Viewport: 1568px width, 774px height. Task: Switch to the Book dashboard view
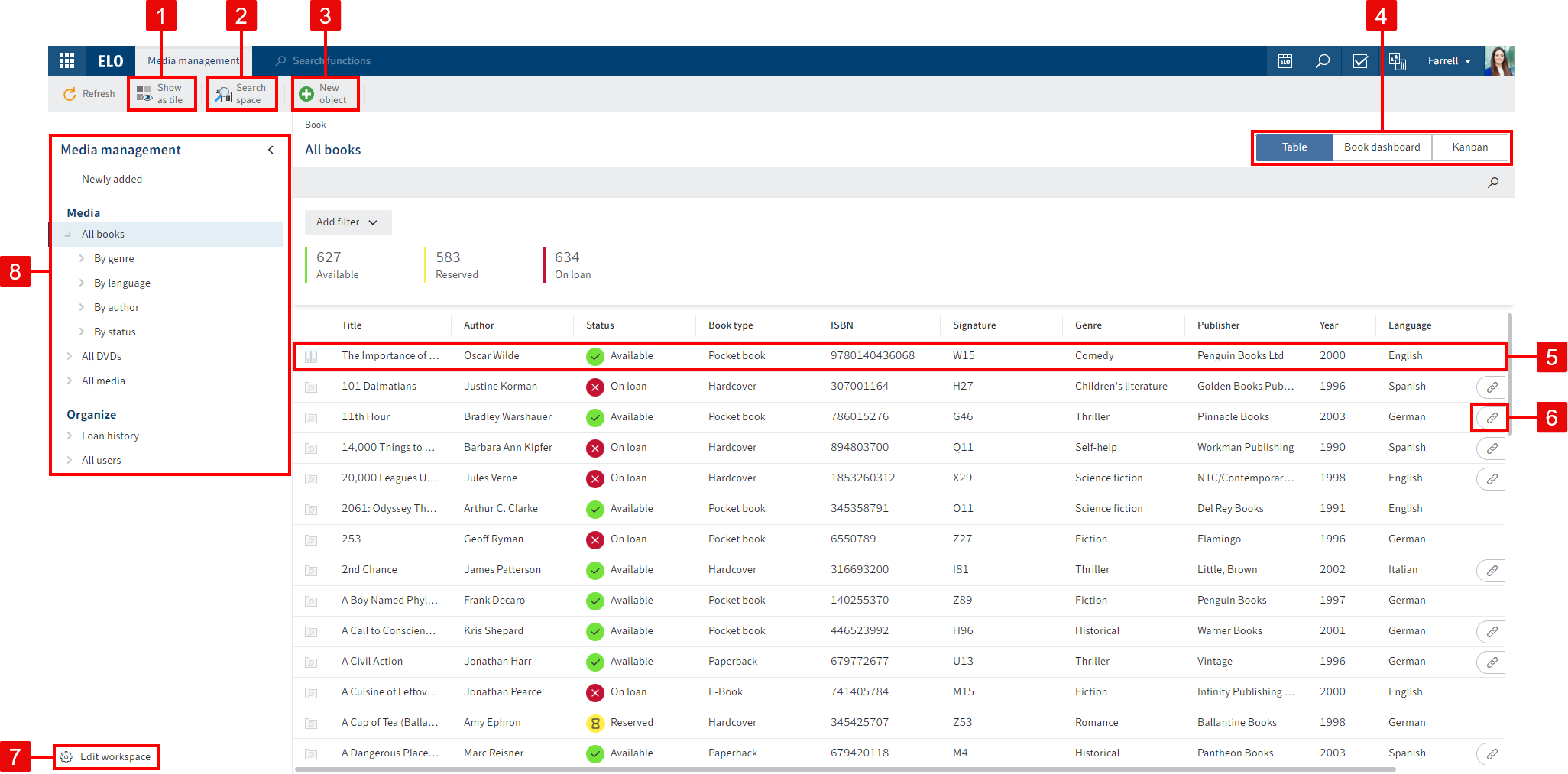point(1382,147)
